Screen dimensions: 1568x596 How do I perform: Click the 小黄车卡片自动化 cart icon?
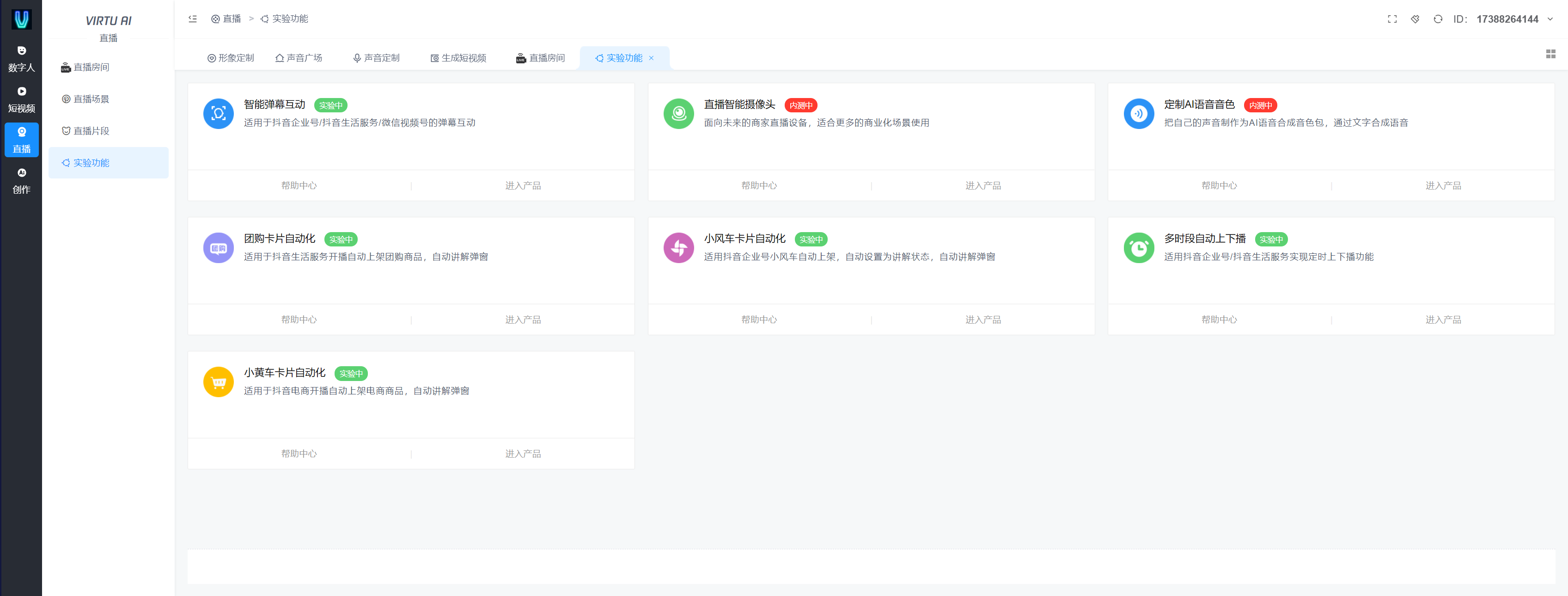point(219,382)
